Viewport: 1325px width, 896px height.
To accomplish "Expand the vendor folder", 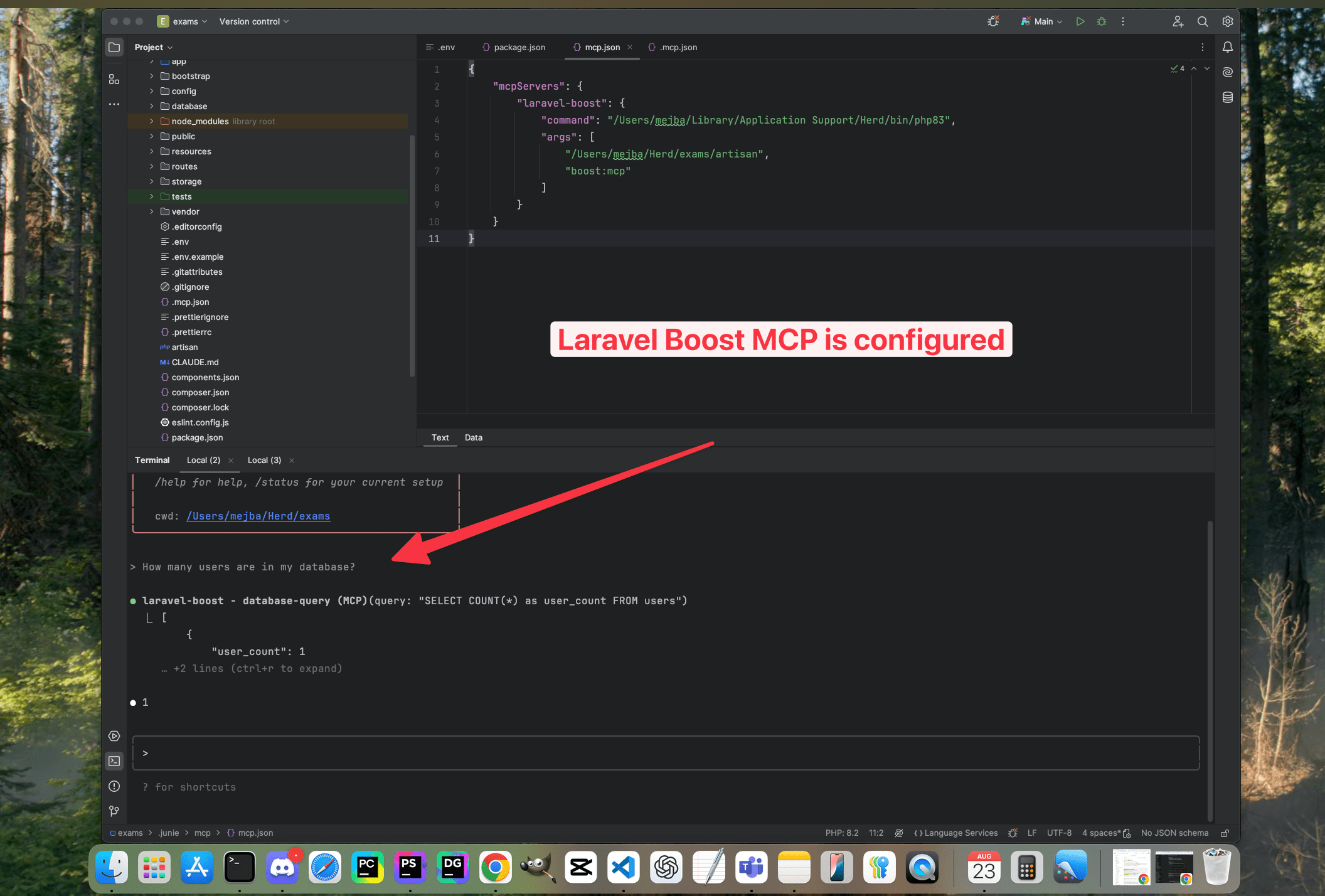I will point(151,211).
